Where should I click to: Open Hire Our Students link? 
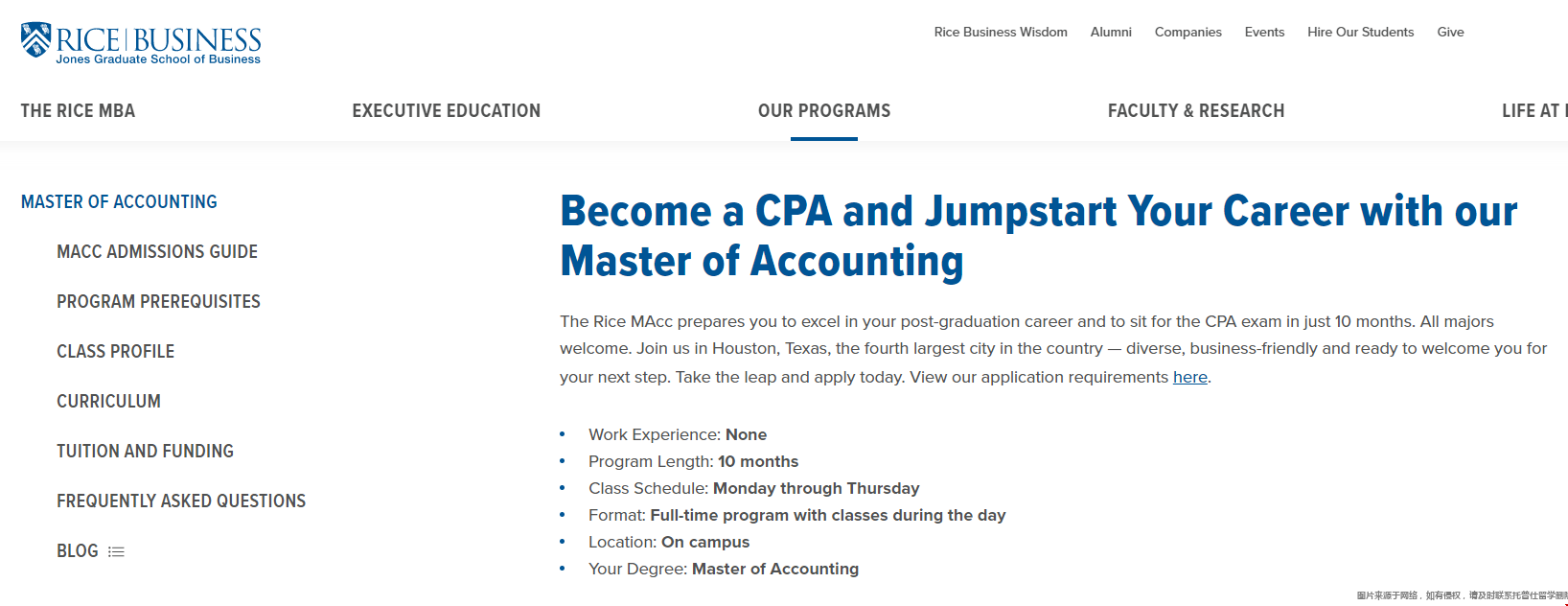tap(1360, 32)
